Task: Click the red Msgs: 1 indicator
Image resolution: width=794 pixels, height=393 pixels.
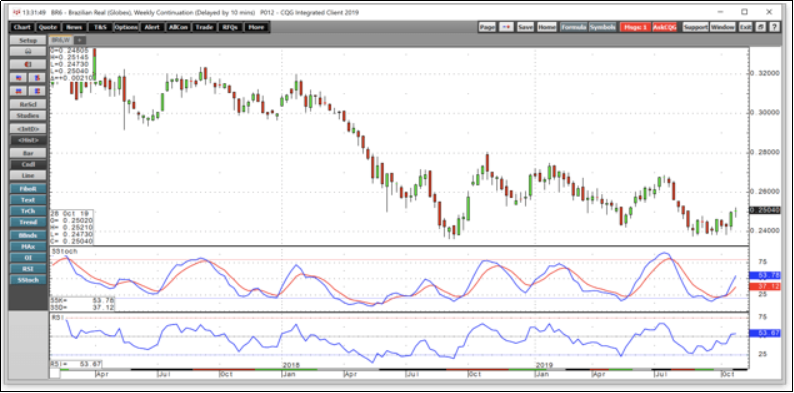Action: (x=635, y=27)
